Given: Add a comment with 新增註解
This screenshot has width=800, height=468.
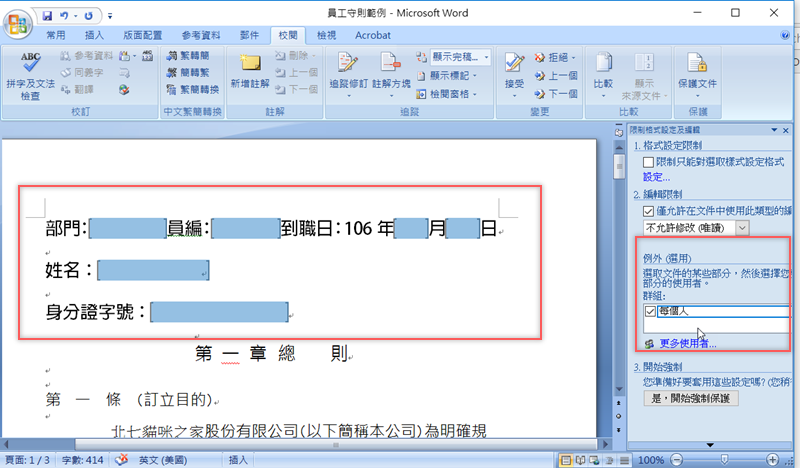Looking at the screenshot, I should point(250,71).
